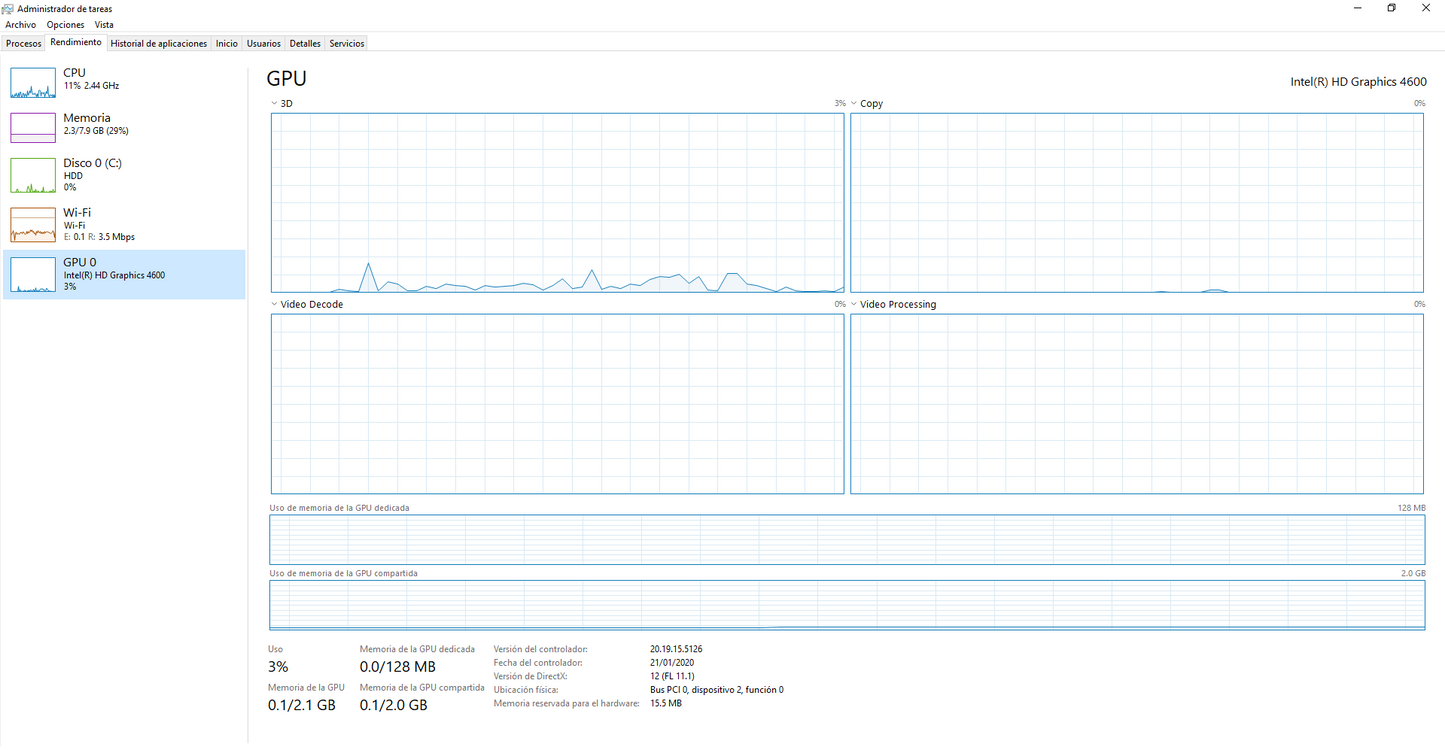Click the Video Processing usage graph
This screenshot has height=750, width=1445.
pos(1137,404)
